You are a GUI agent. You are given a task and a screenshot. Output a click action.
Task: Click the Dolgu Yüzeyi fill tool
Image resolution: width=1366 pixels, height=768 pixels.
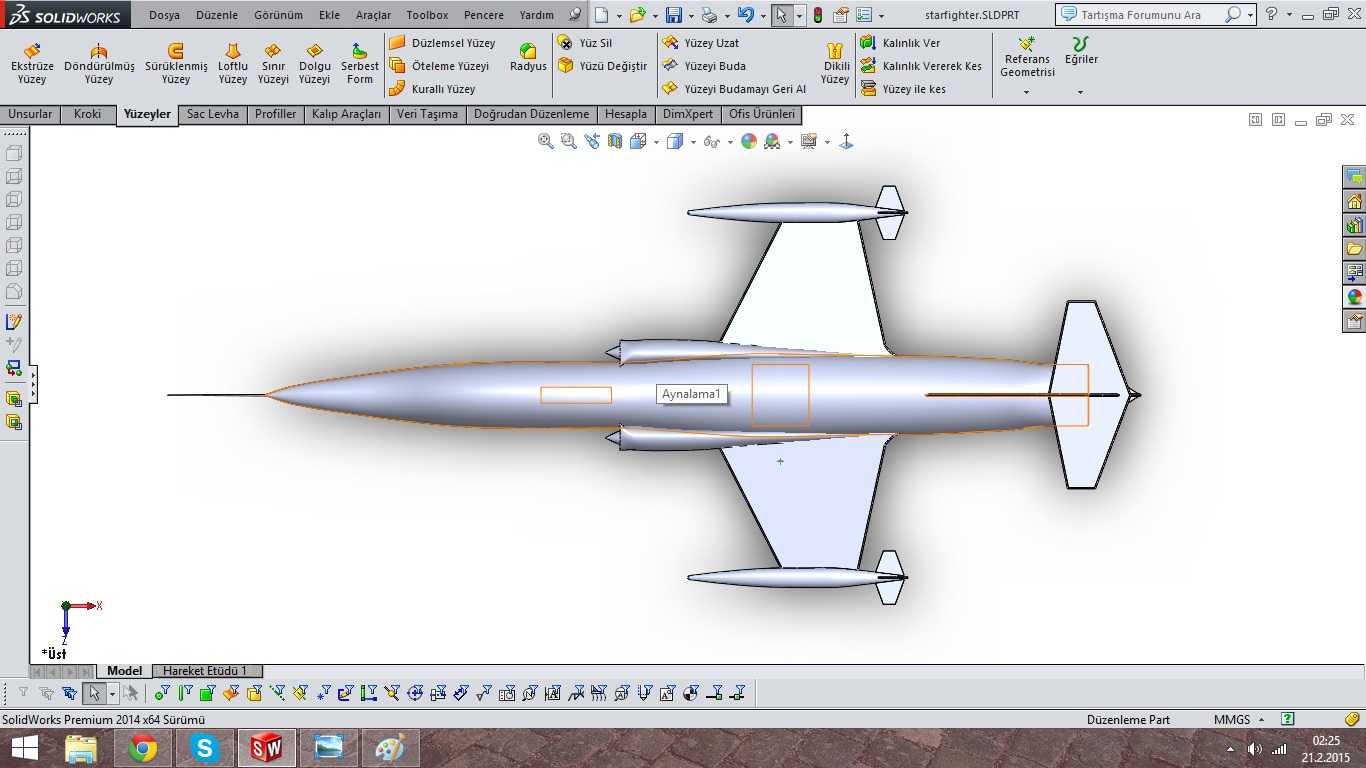[x=314, y=64]
